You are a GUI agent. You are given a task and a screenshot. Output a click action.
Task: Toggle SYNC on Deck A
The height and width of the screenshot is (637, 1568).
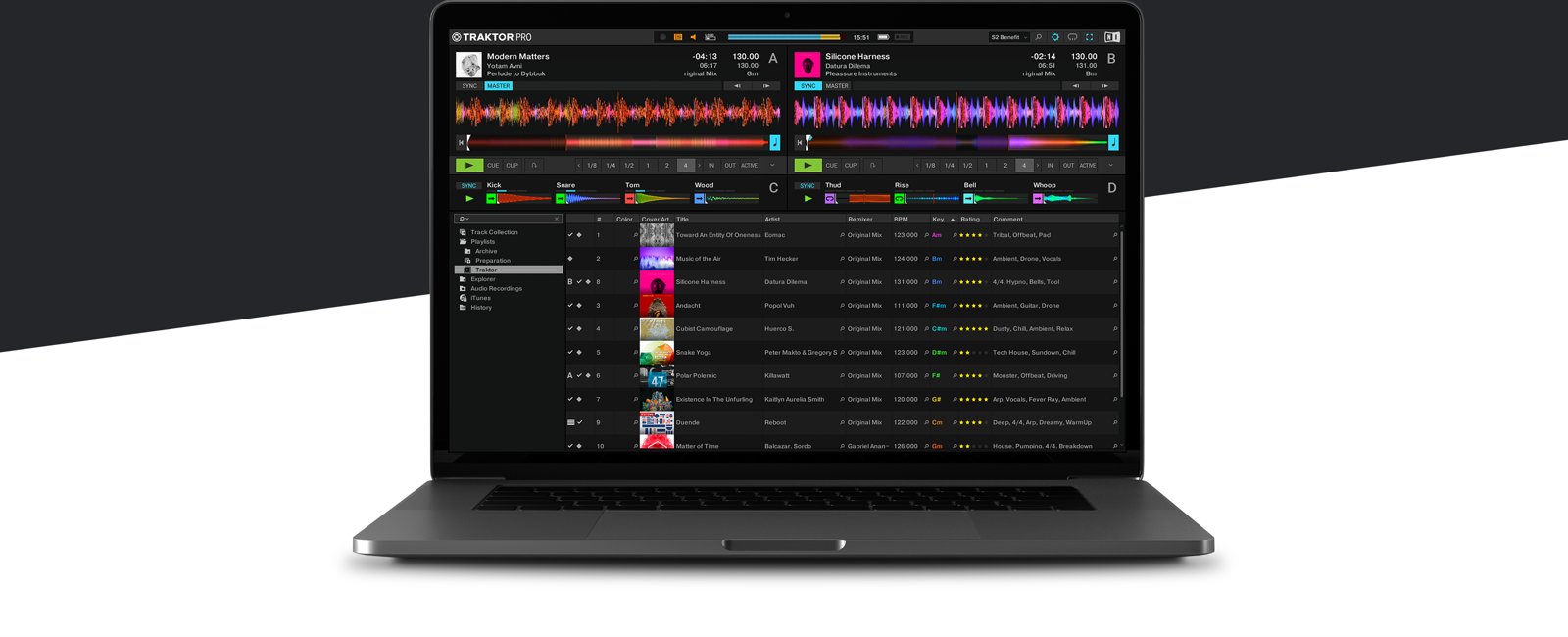point(469,86)
